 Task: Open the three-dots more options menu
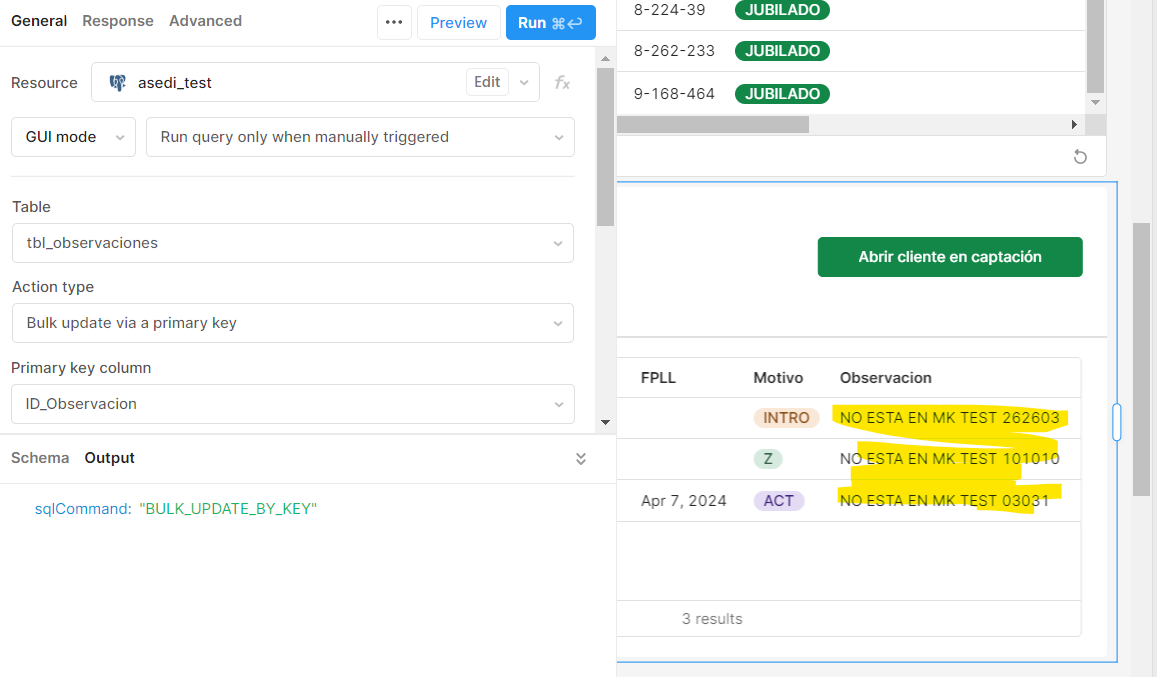point(394,22)
